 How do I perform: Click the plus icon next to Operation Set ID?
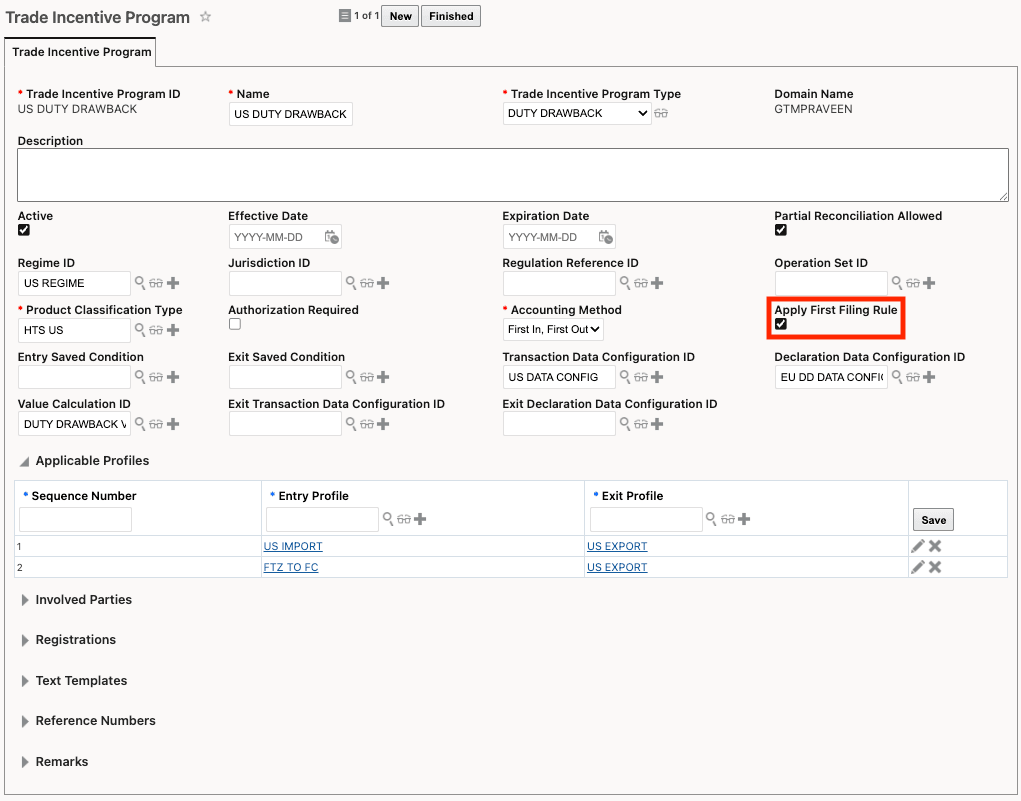pyautogui.click(x=929, y=283)
